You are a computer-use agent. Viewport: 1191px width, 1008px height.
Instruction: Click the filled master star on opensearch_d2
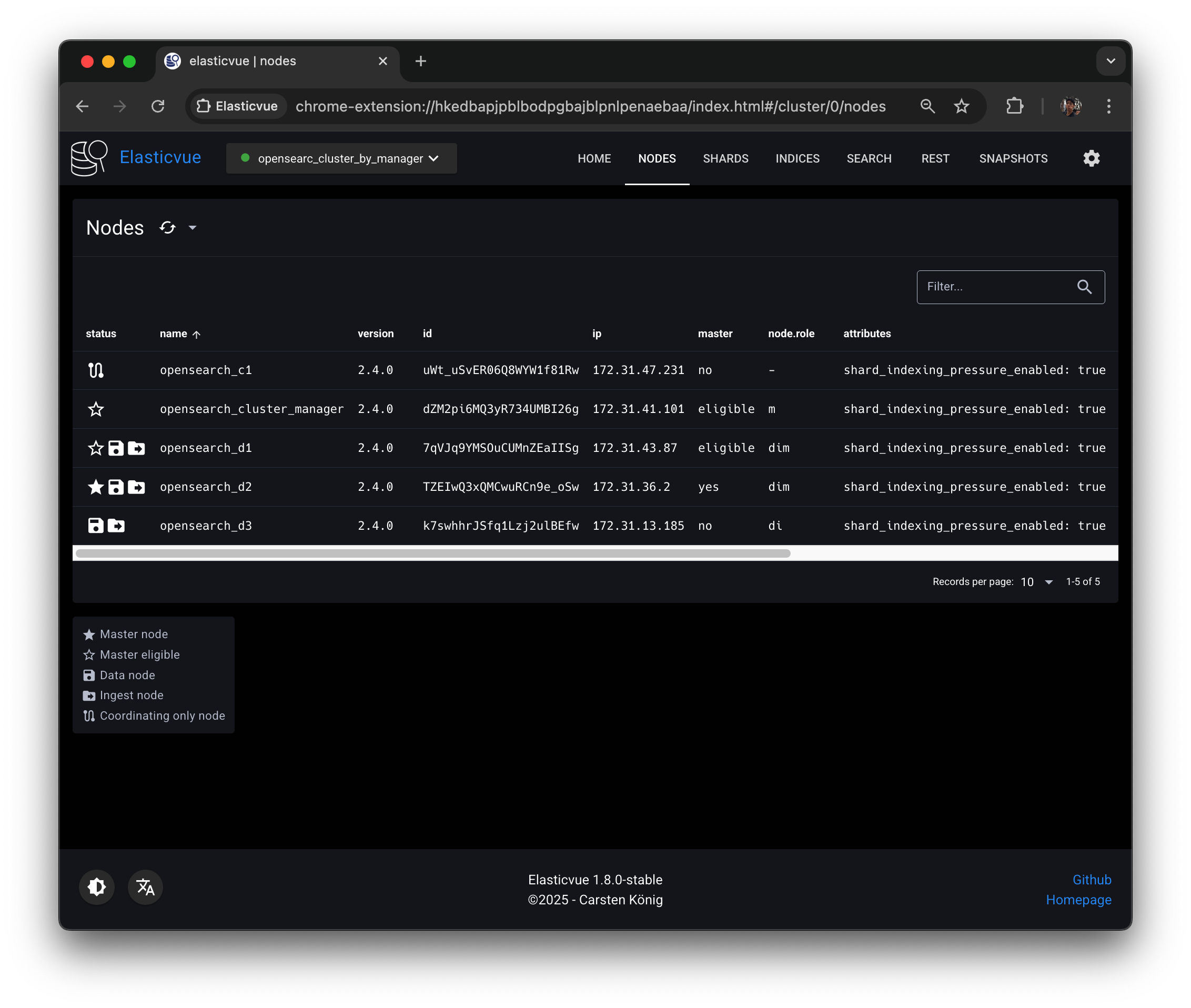(x=96, y=487)
